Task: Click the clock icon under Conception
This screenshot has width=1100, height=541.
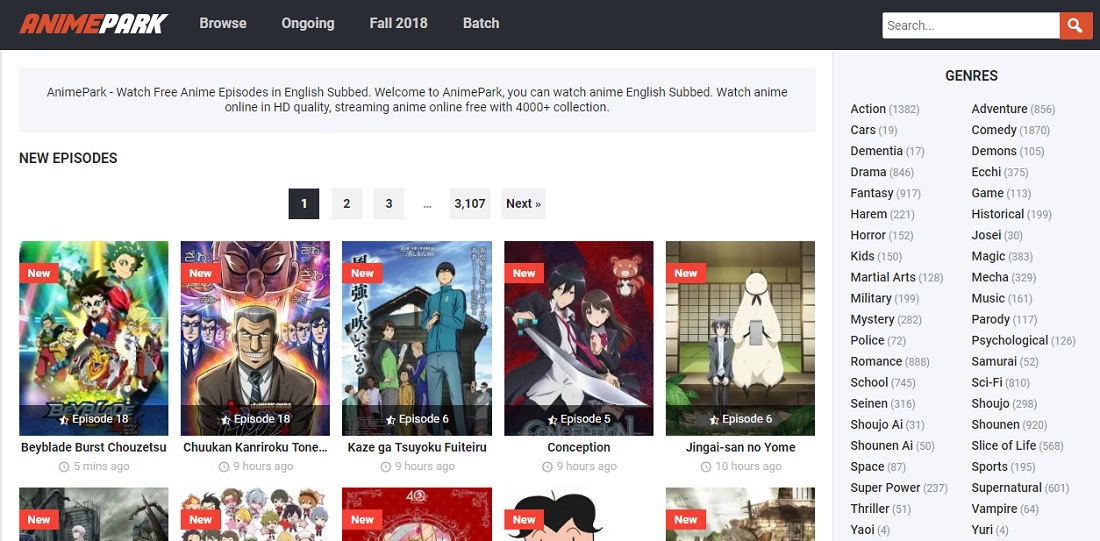Action: (547, 467)
